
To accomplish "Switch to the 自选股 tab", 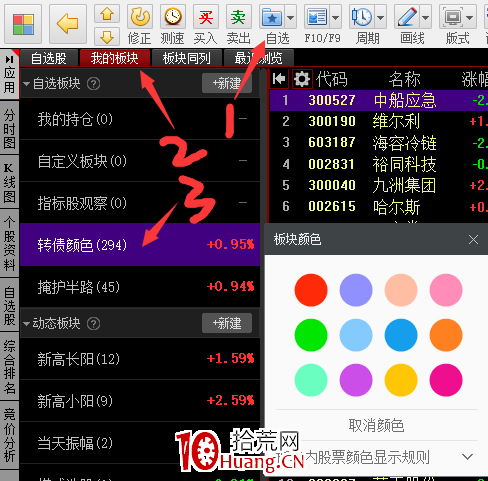I will [49, 58].
